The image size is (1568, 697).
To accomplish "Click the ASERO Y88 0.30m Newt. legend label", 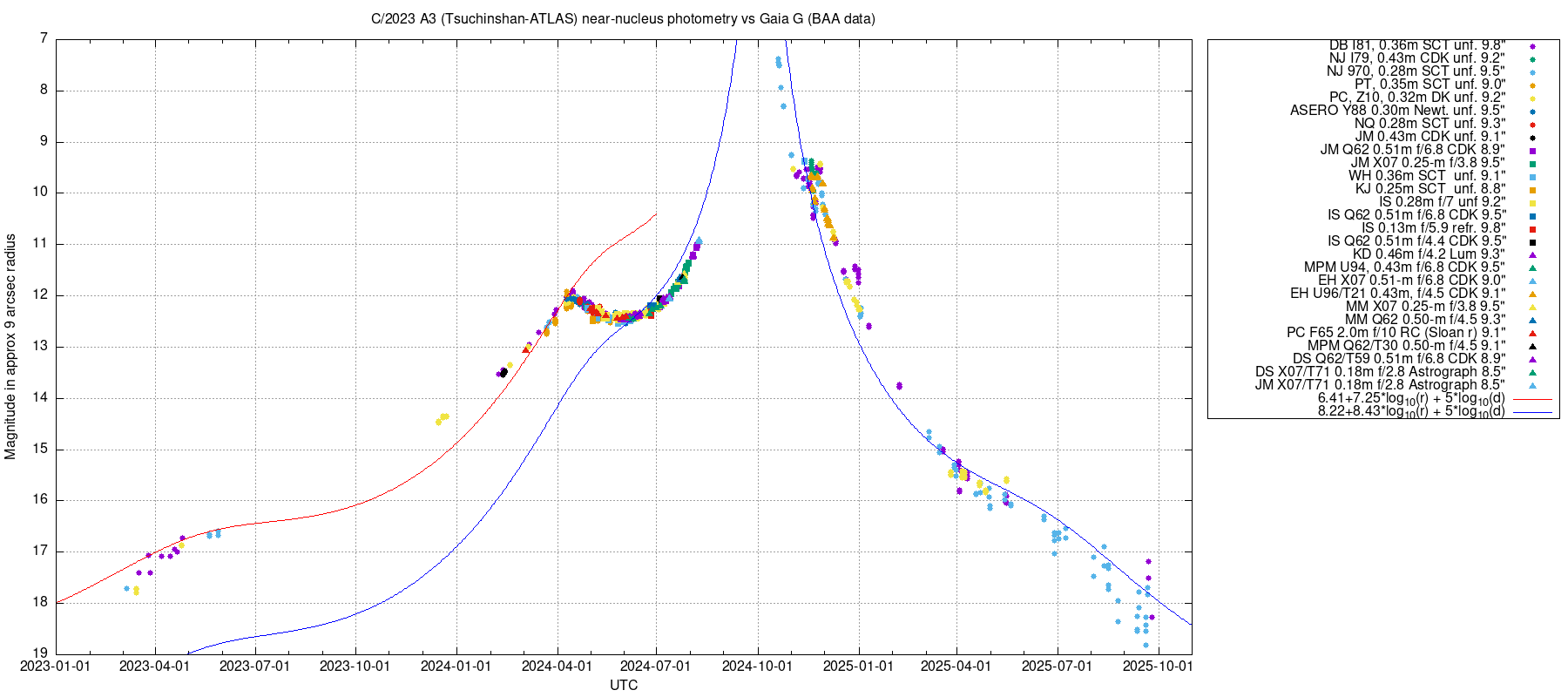I will pyautogui.click(x=1396, y=111).
